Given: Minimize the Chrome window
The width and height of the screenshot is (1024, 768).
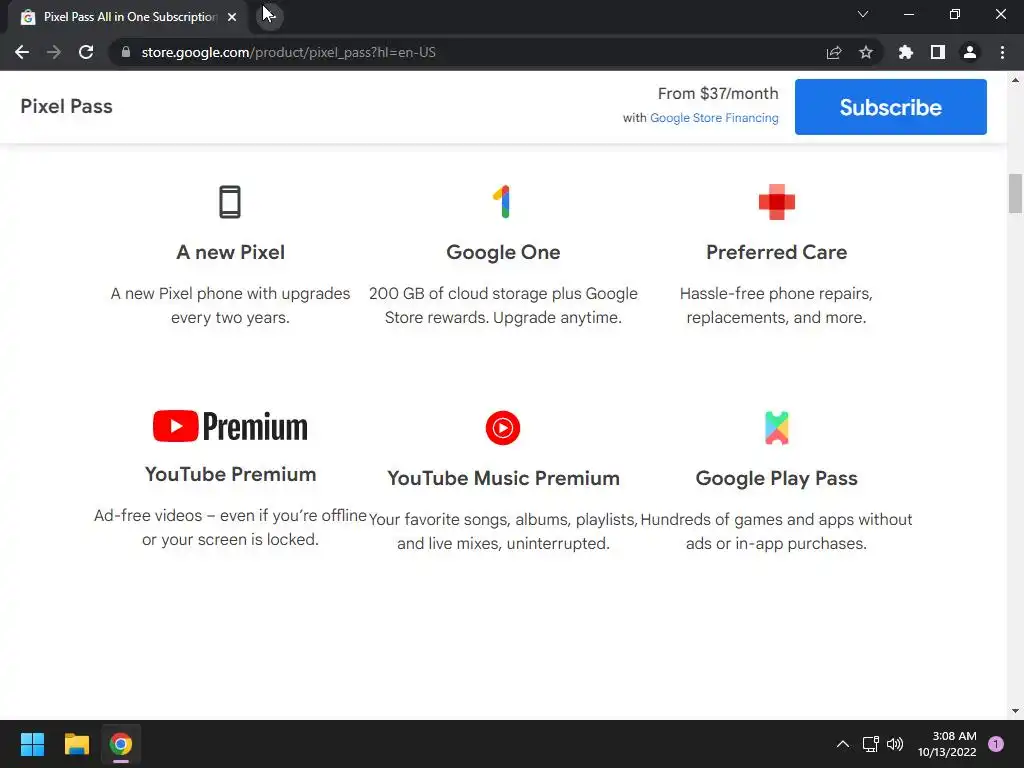Looking at the screenshot, I should (x=908, y=14).
